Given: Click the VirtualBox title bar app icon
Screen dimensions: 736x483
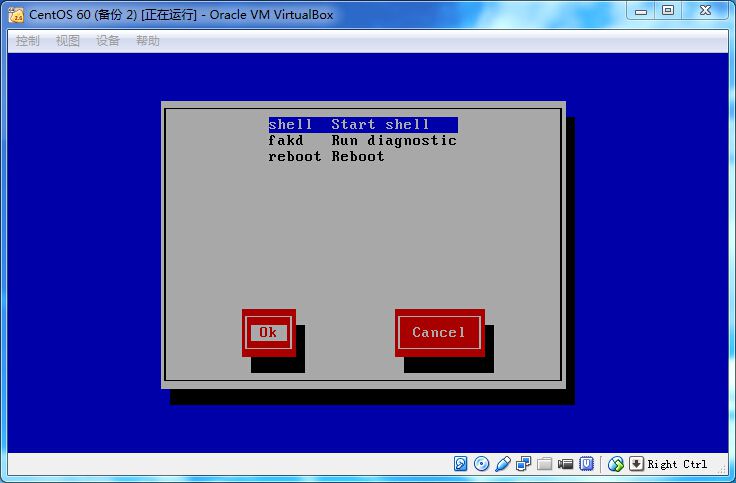Looking at the screenshot, I should coord(16,14).
